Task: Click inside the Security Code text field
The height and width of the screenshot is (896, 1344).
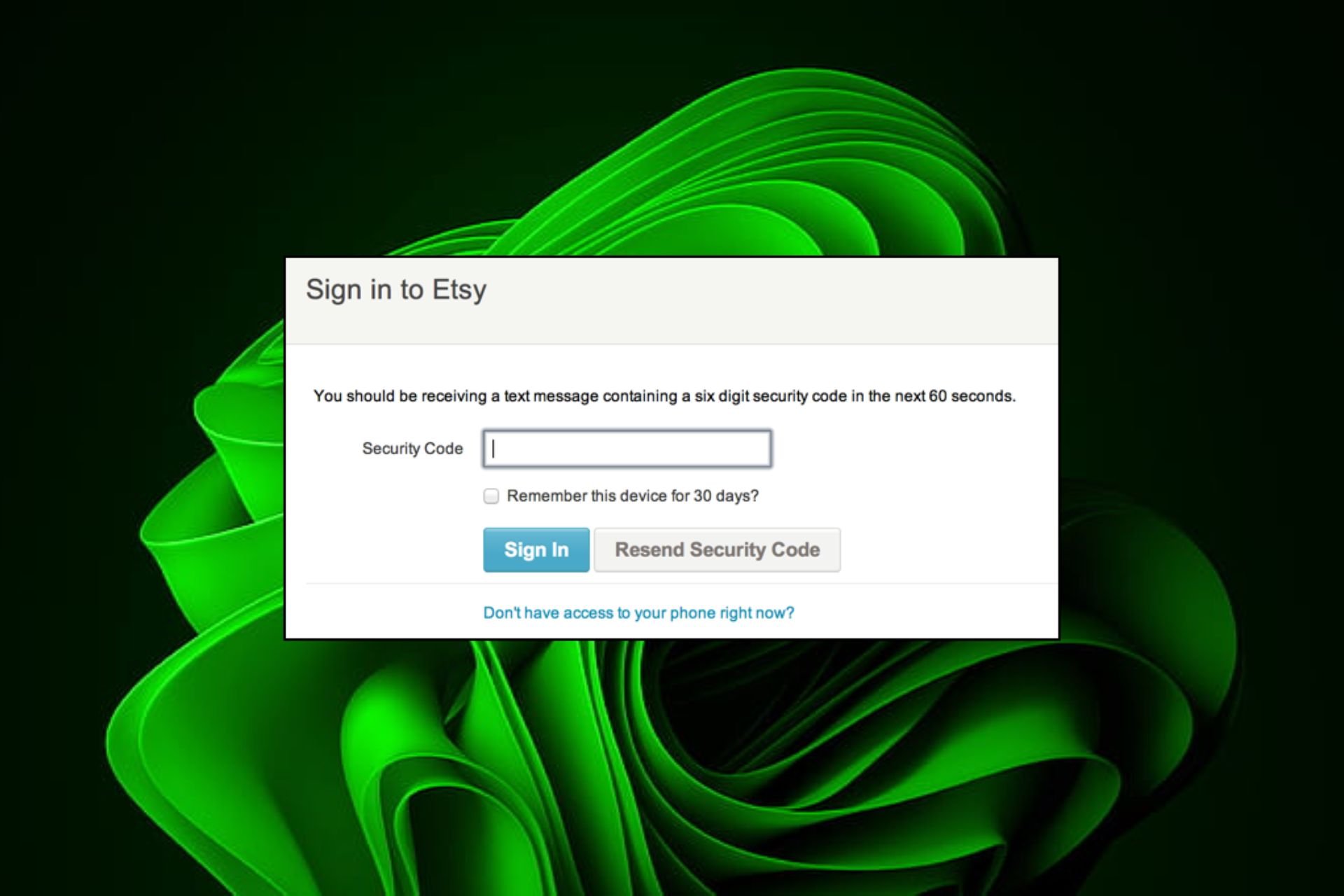Action: point(627,449)
